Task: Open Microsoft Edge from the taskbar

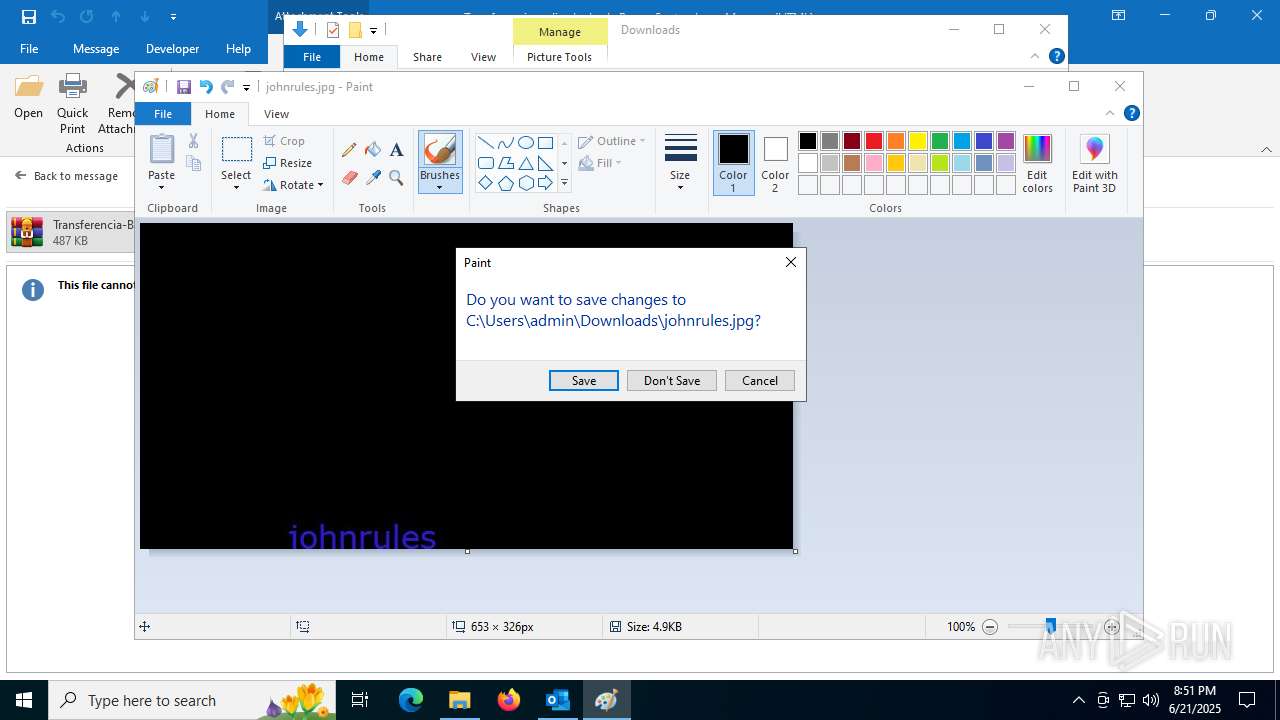Action: pyautogui.click(x=411, y=700)
